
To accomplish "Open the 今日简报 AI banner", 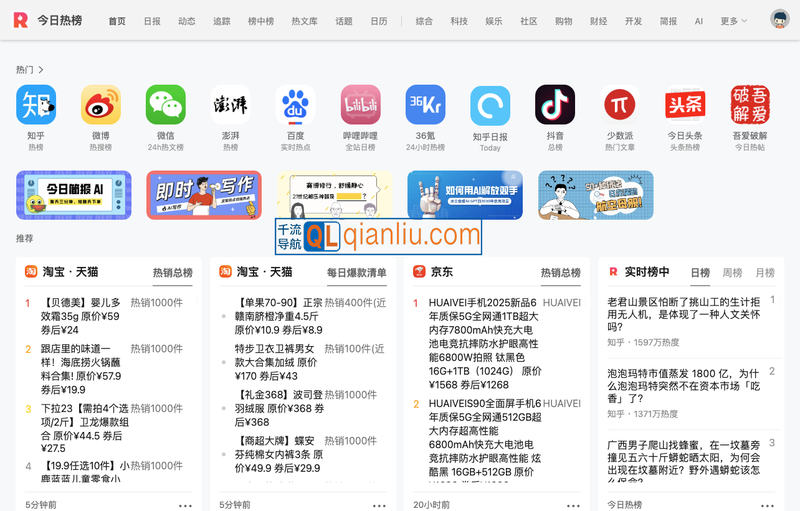I will (x=73, y=195).
